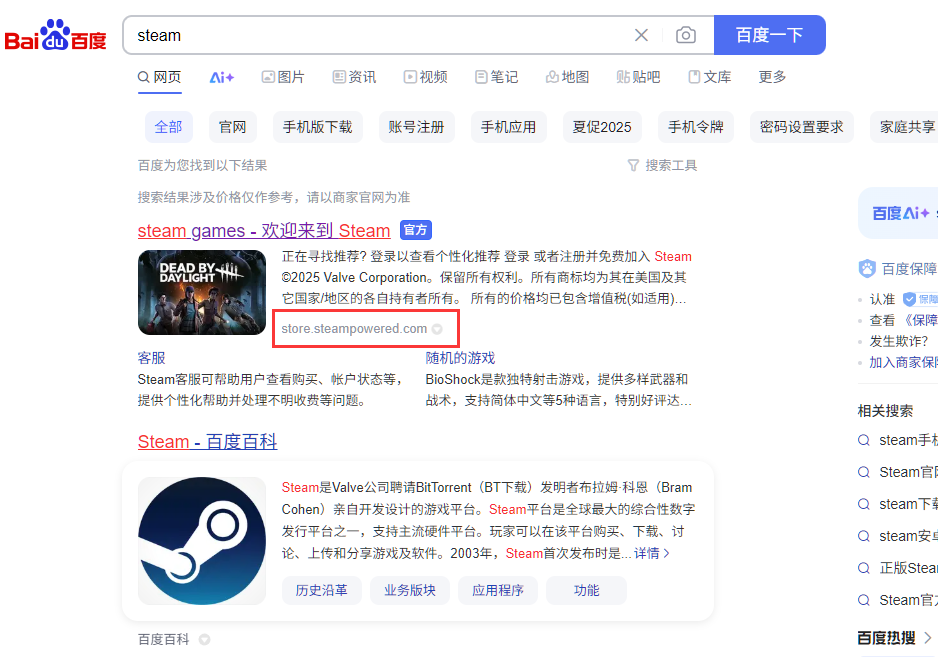Select the 全部 filter chip
The width and height of the screenshot is (938, 657).
(x=169, y=127)
